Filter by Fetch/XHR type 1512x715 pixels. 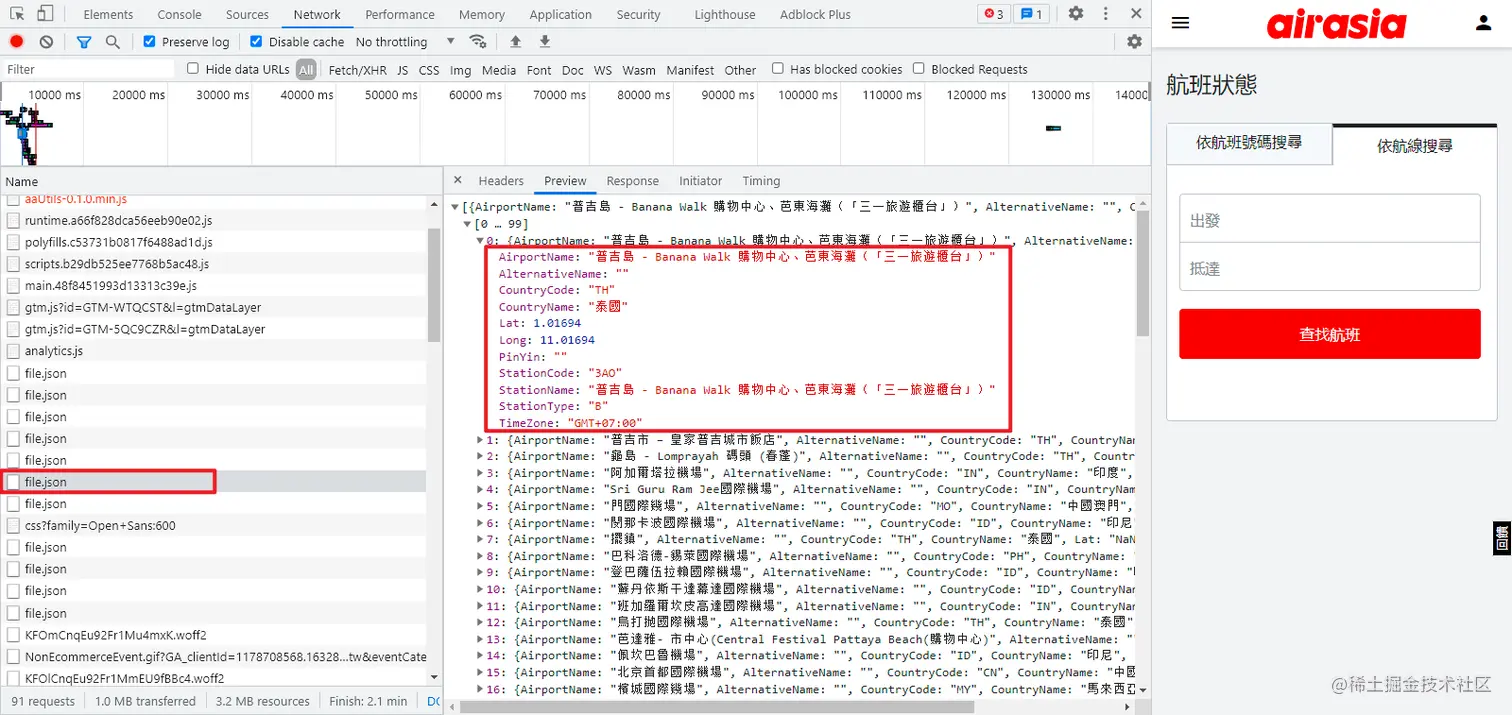[357, 69]
